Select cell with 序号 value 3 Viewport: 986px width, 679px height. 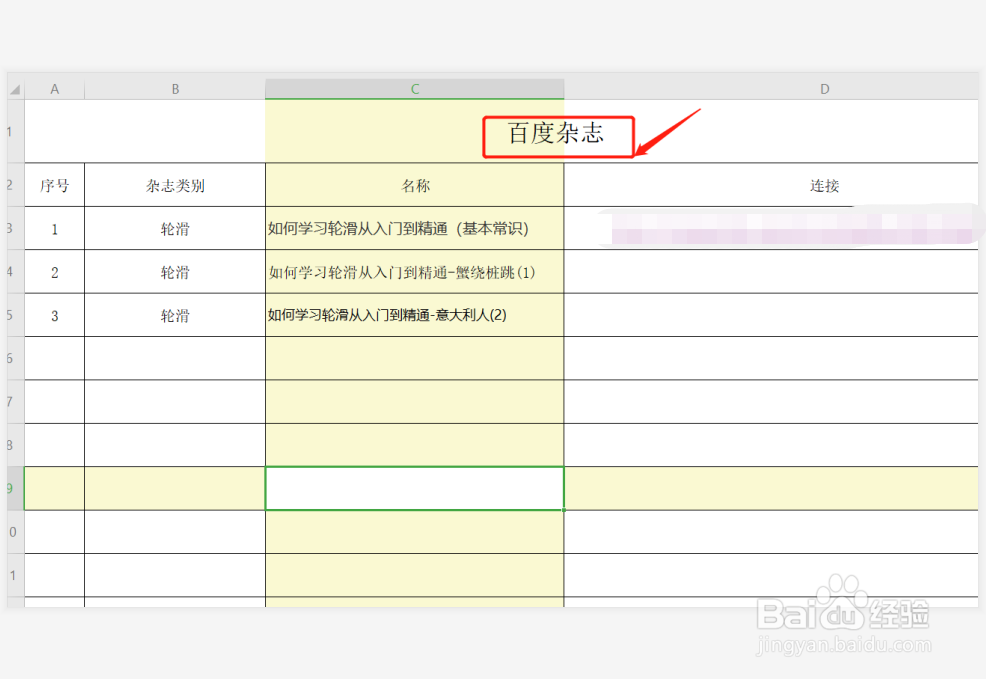[55, 316]
